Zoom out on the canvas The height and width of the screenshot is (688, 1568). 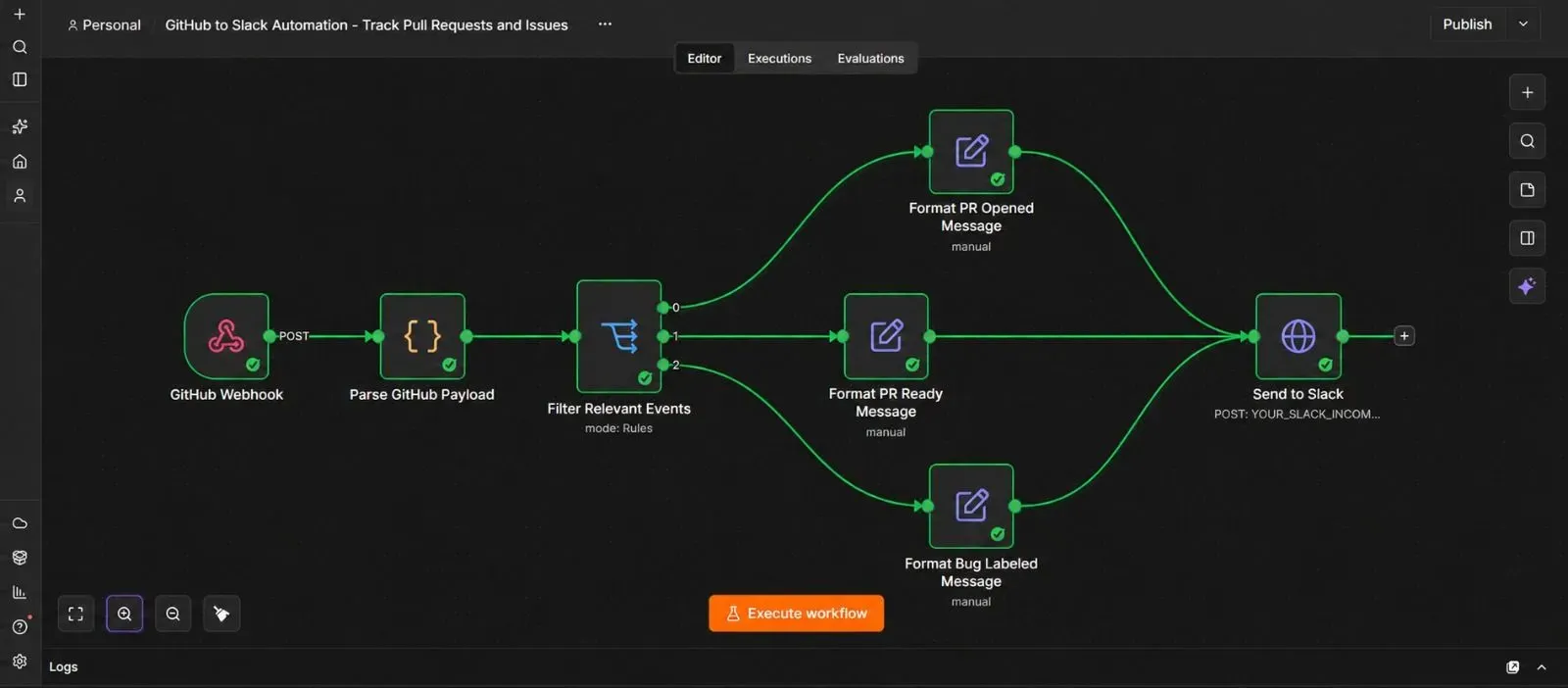click(173, 614)
